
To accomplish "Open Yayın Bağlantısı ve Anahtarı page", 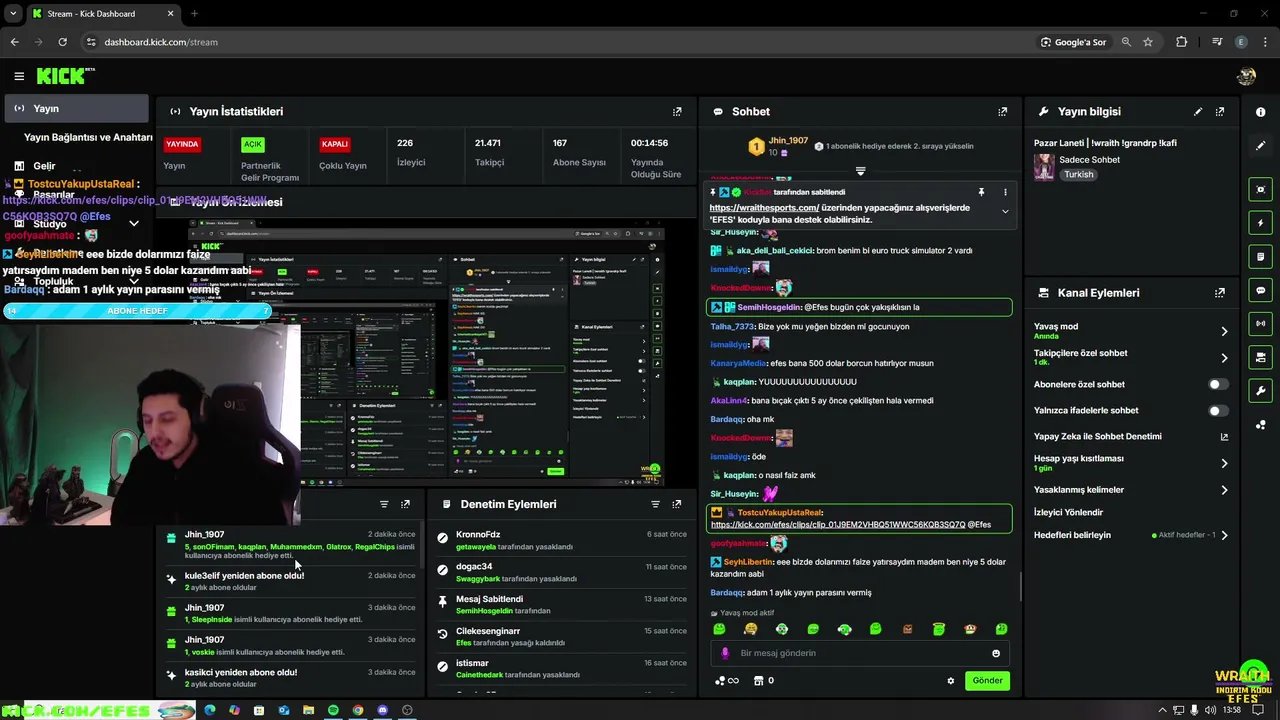I will tap(88, 137).
